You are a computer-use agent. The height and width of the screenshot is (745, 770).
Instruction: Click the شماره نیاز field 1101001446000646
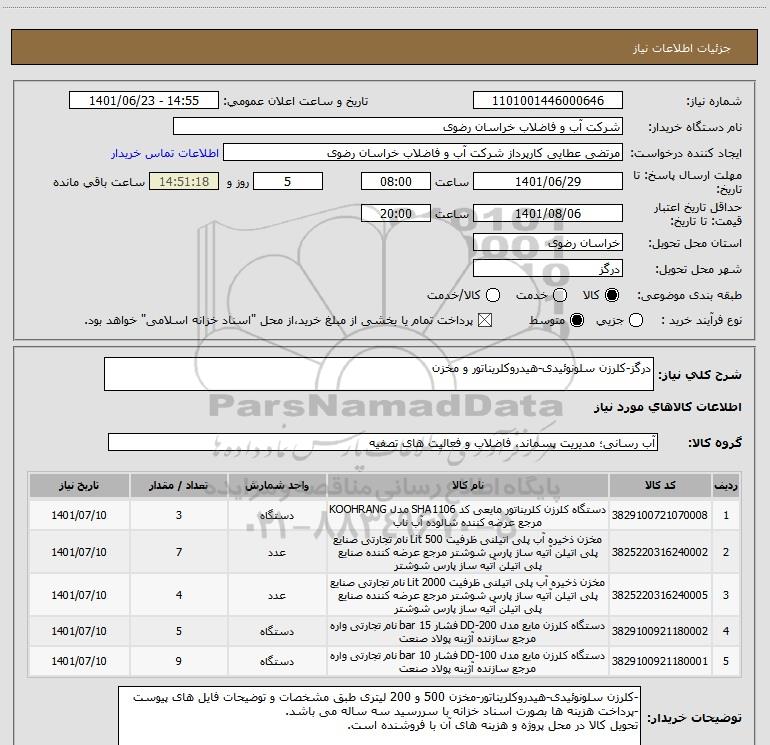click(x=548, y=101)
